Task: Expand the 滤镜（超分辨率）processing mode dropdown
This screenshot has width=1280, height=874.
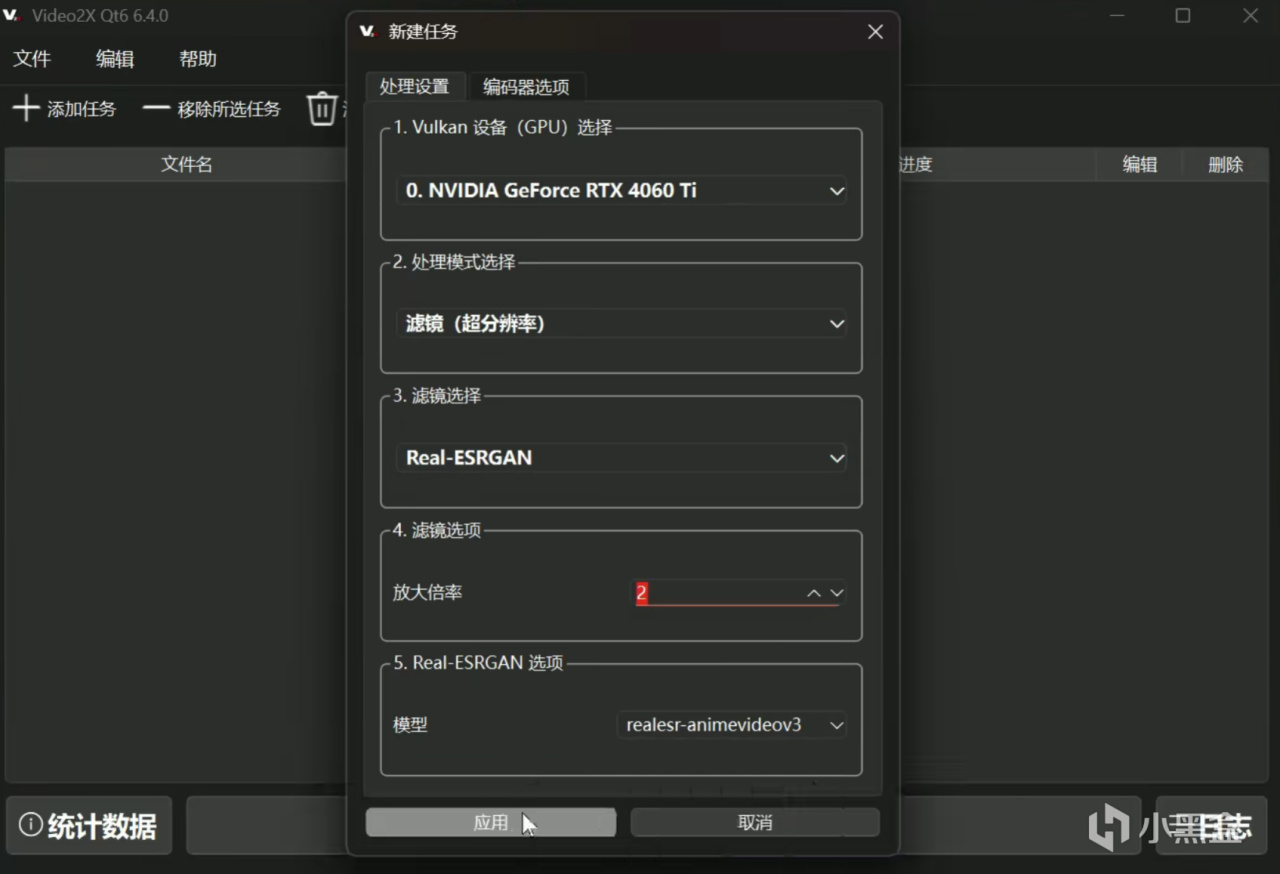Action: [x=622, y=324]
